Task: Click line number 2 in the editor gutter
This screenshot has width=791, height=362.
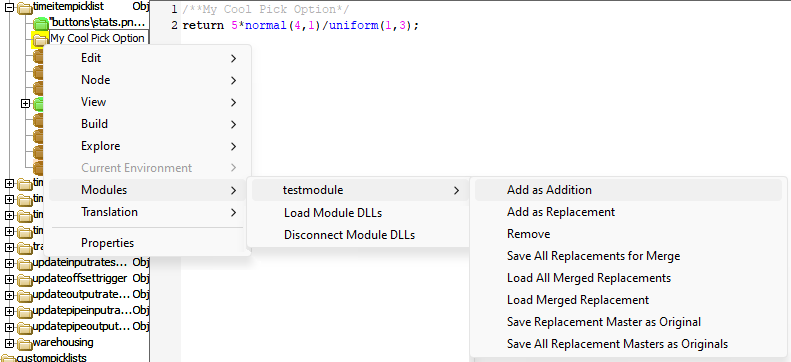Action: [174, 25]
